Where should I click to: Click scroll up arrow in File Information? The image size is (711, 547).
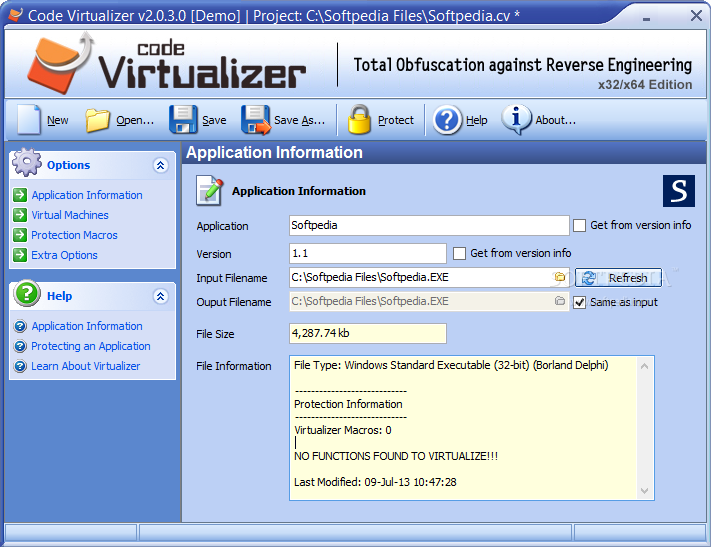pos(644,366)
